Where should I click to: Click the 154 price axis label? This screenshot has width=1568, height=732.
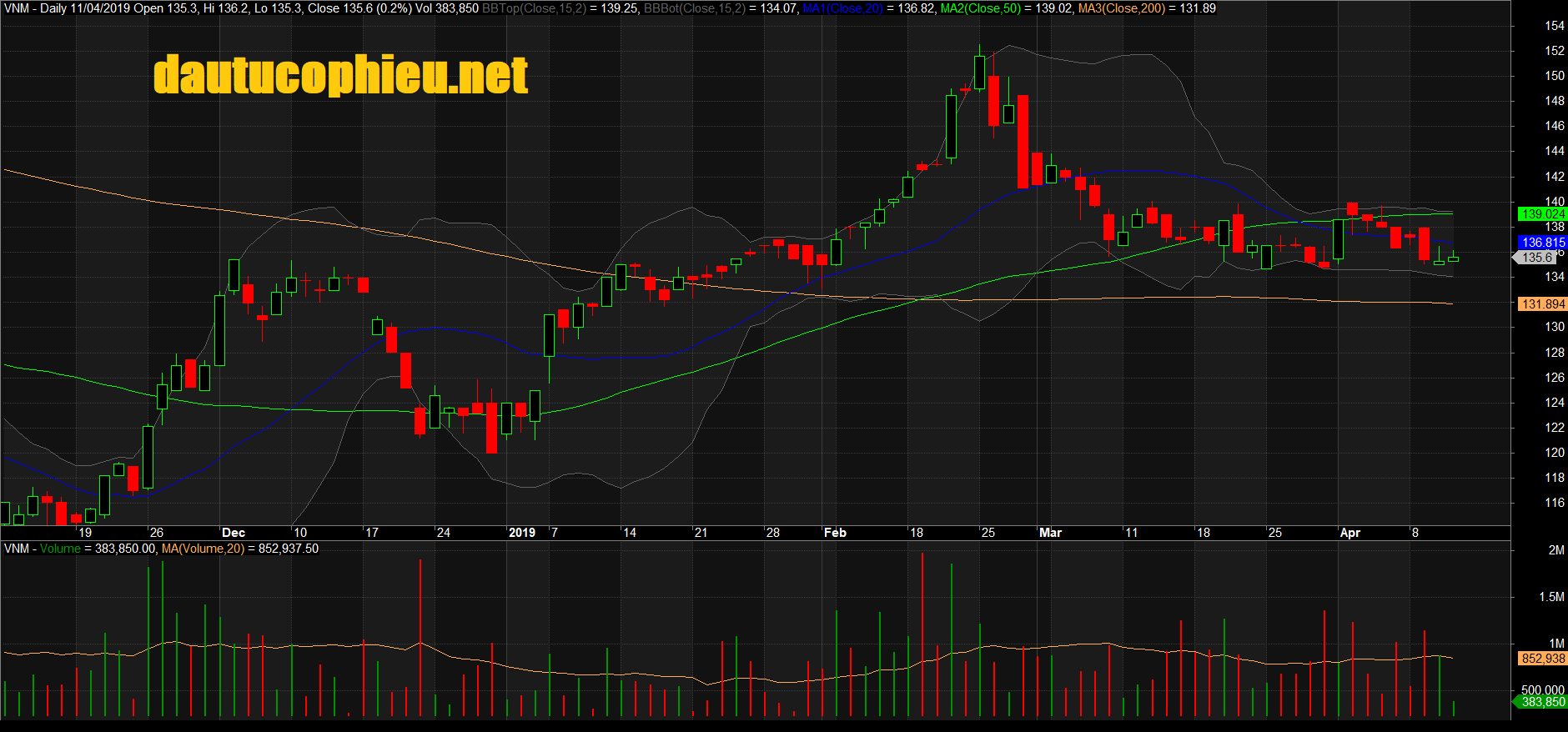point(1555,26)
